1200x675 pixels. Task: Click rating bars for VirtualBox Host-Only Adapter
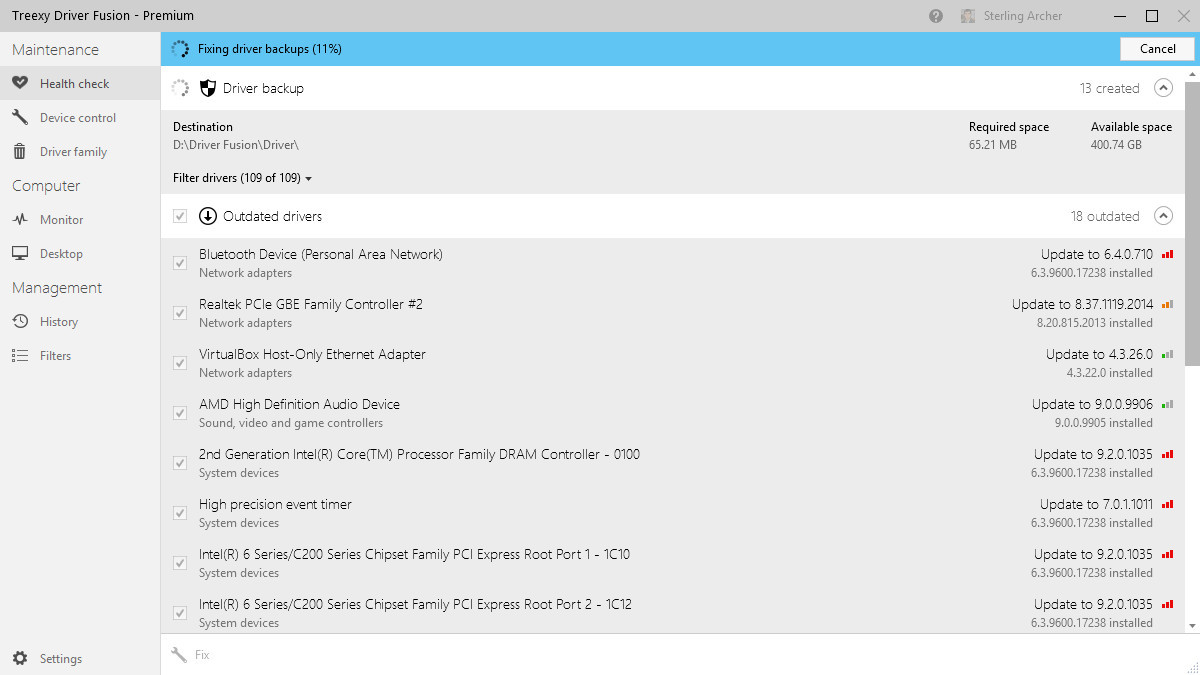pos(1168,354)
